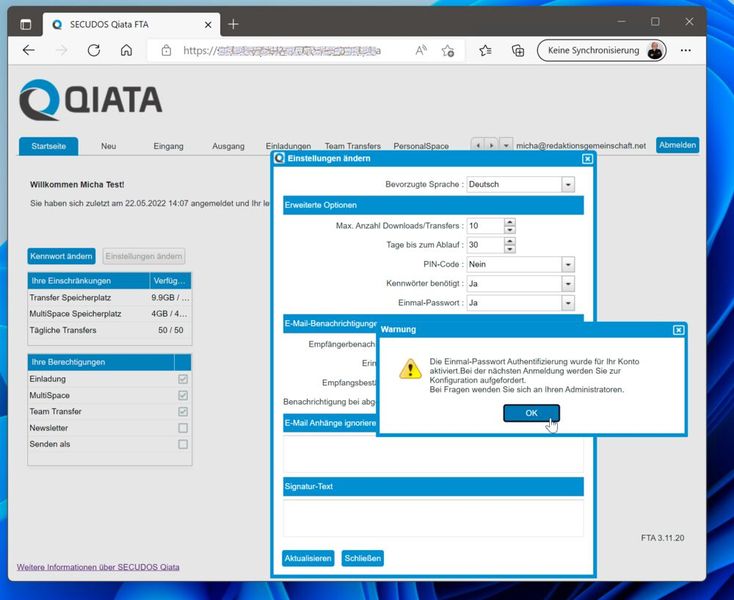Open PIN-Code dropdown
Screen dimensions: 734x600
pyautogui.click(x=568, y=264)
